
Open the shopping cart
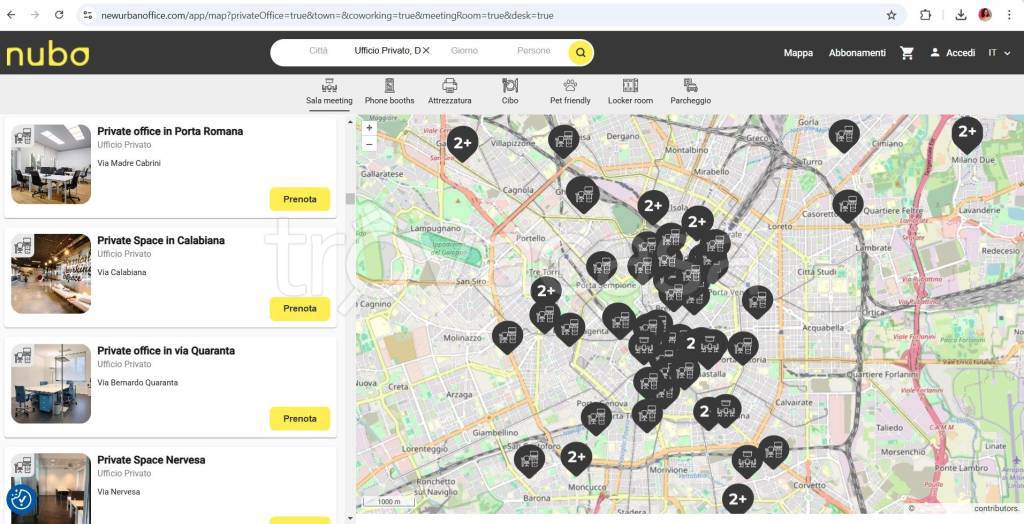pos(907,53)
